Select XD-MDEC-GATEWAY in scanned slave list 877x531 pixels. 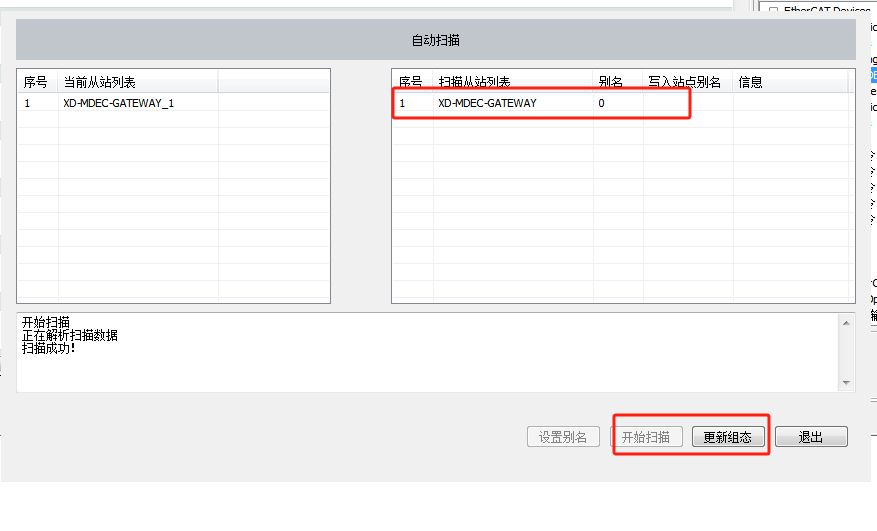[x=487, y=103]
